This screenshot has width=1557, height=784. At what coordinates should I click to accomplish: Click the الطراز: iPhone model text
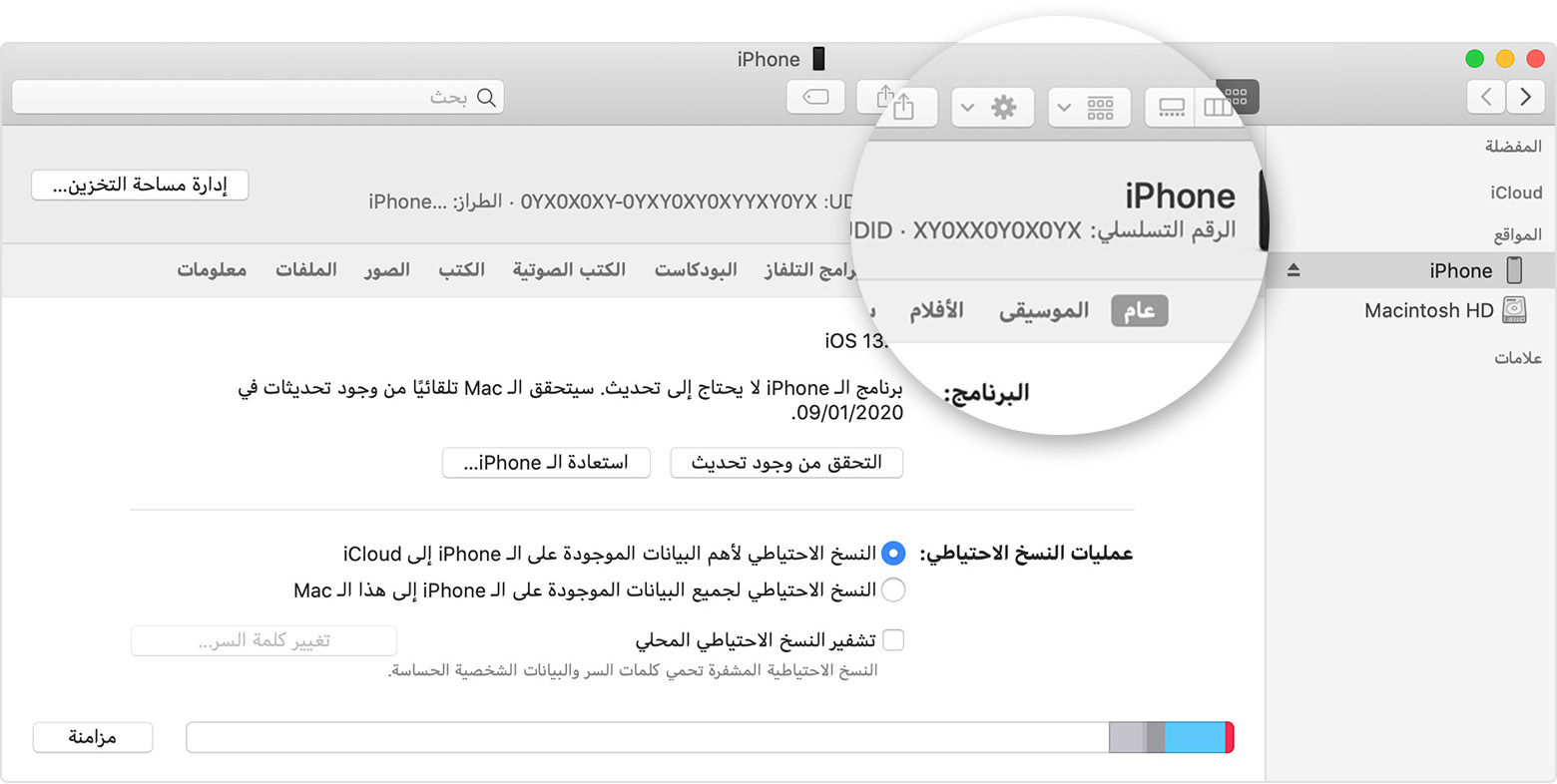pyautogui.click(x=435, y=201)
